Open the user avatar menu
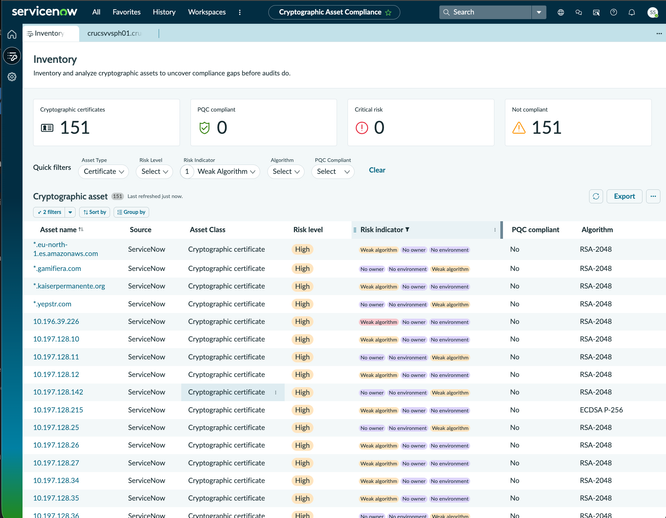 [x=653, y=12]
